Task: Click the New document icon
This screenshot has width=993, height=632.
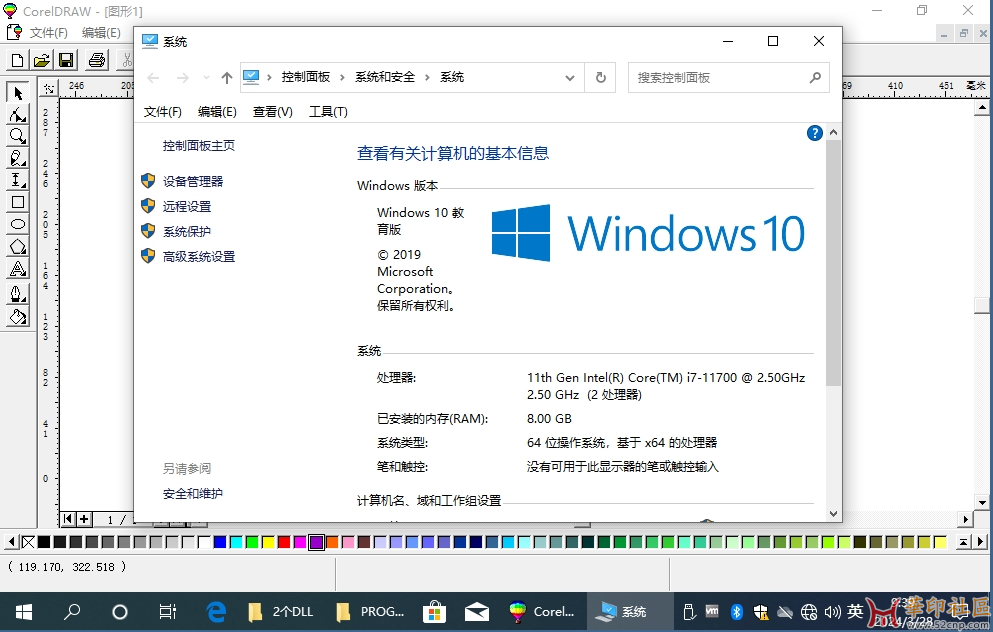Action: pyautogui.click(x=17, y=60)
